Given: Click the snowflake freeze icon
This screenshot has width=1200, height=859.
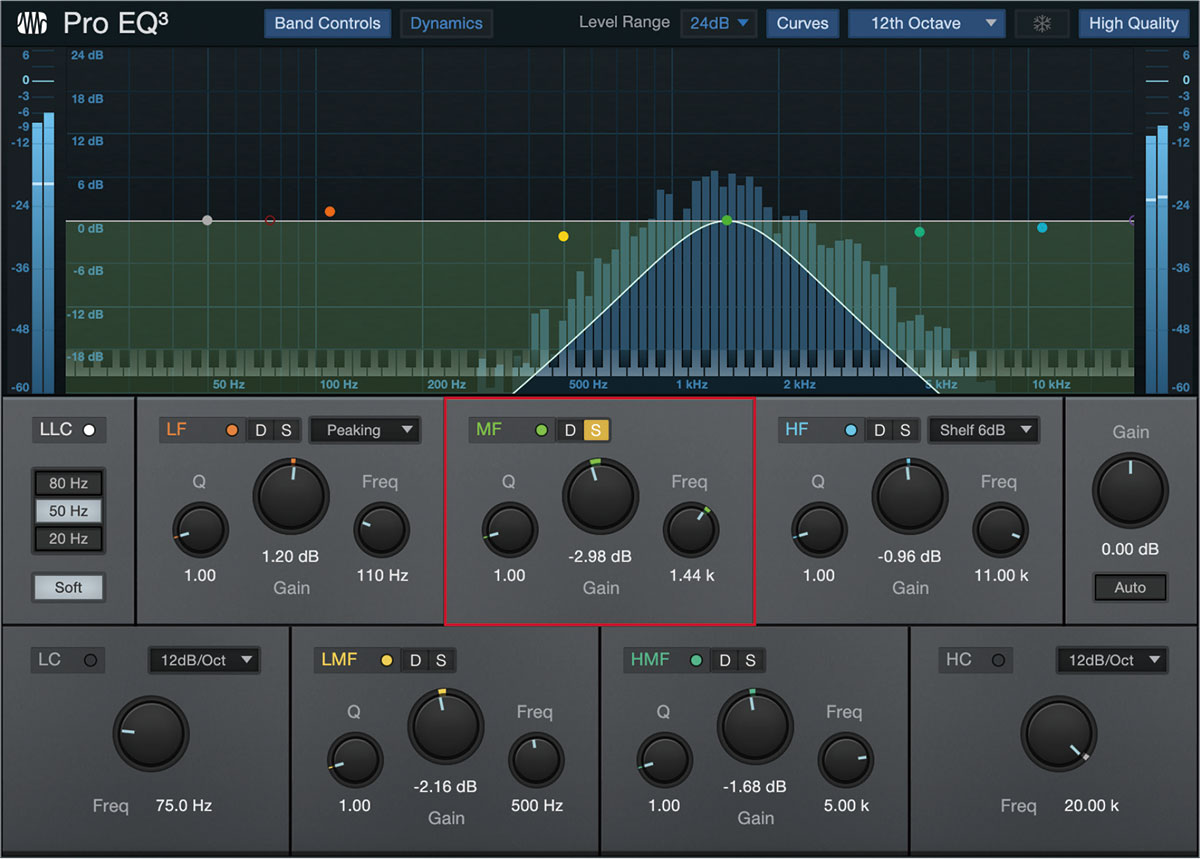Looking at the screenshot, I should pyautogui.click(x=1042, y=23).
